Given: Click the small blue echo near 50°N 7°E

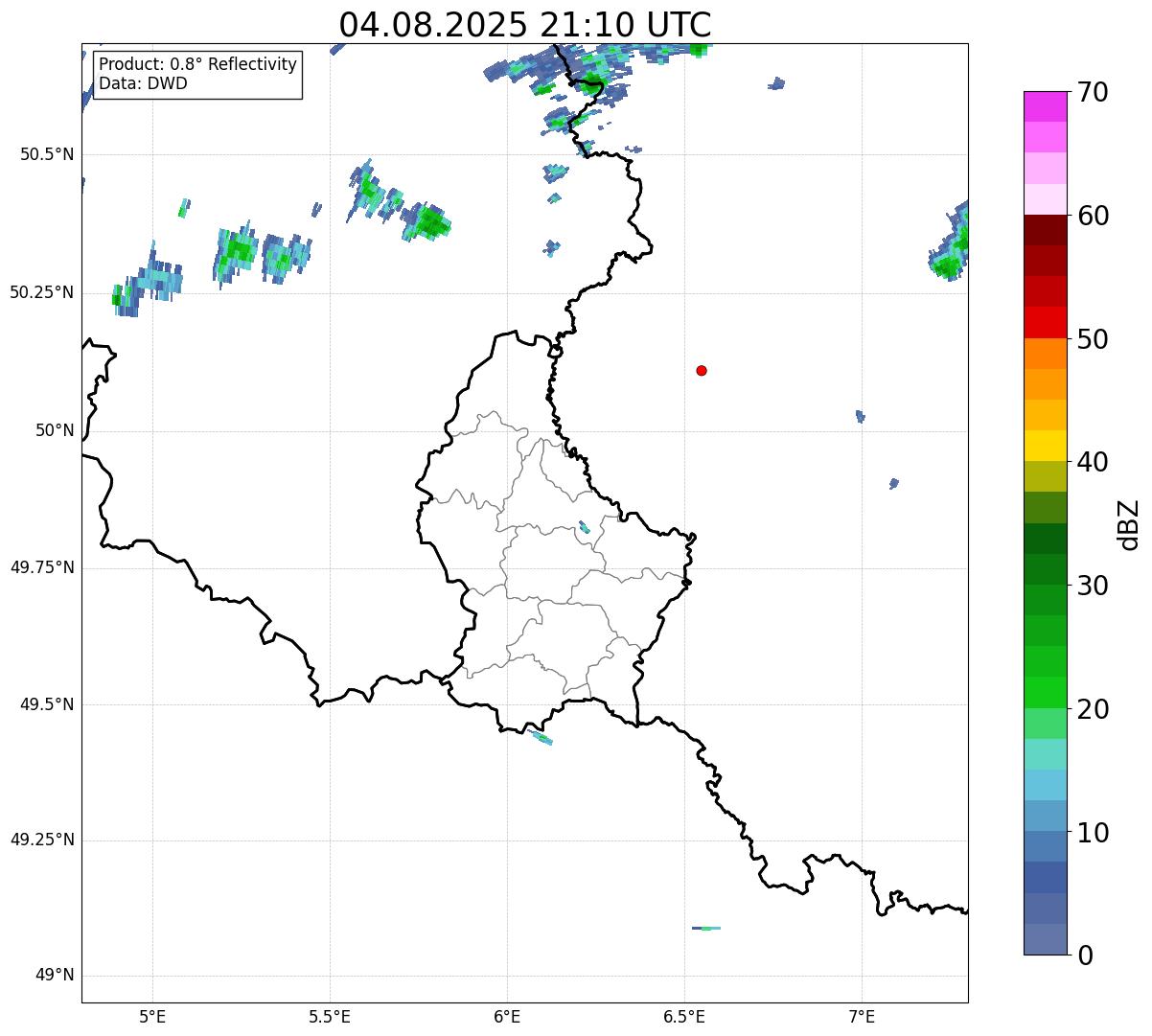Looking at the screenshot, I should click(860, 416).
